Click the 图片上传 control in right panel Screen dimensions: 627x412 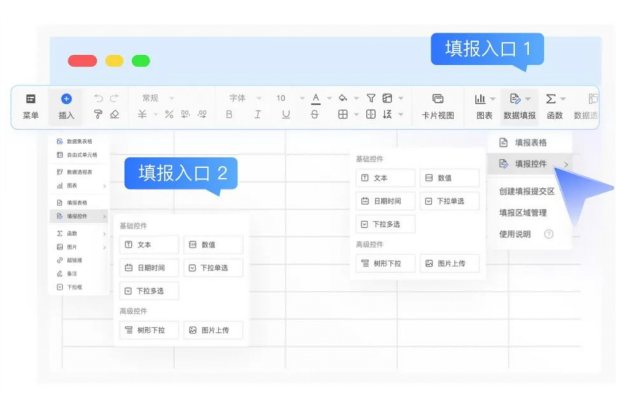449,264
